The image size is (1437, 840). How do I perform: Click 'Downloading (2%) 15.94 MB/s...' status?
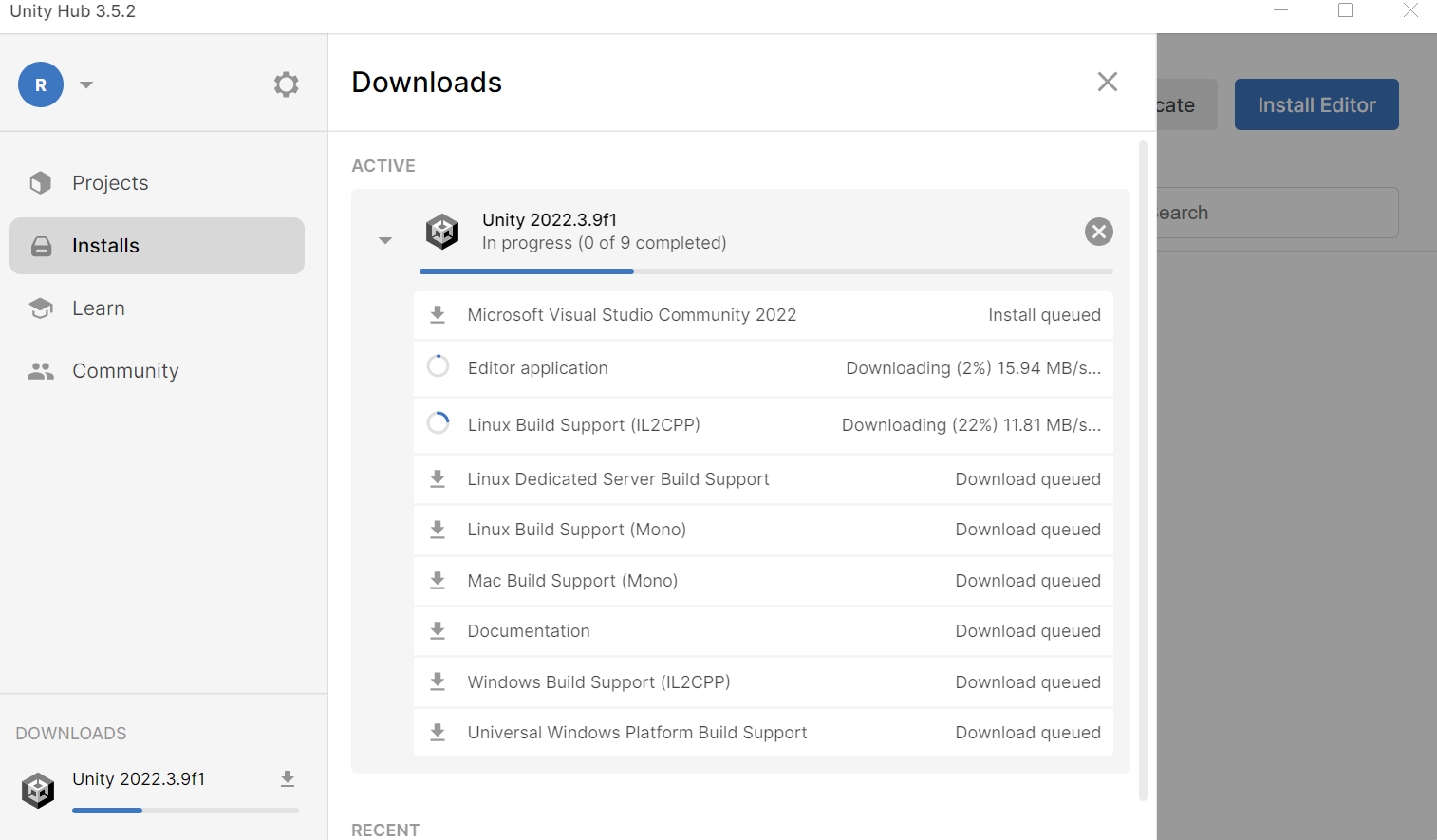point(973,368)
